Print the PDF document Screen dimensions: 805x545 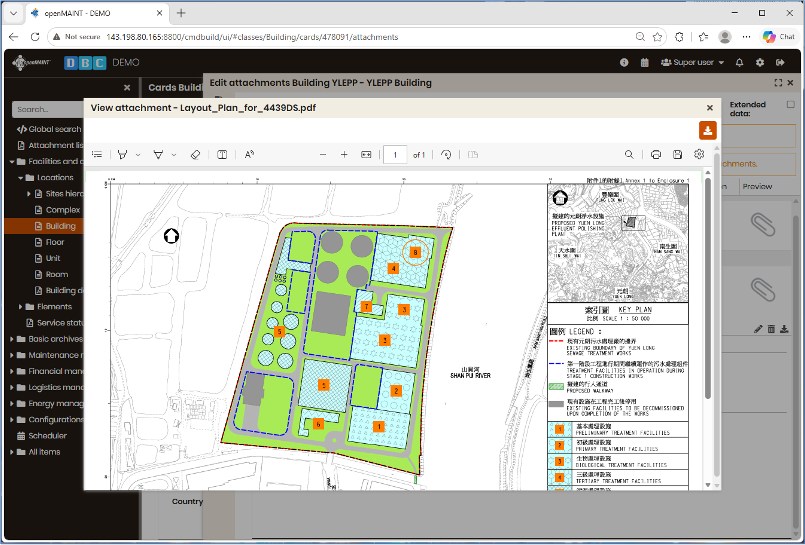[x=656, y=154]
